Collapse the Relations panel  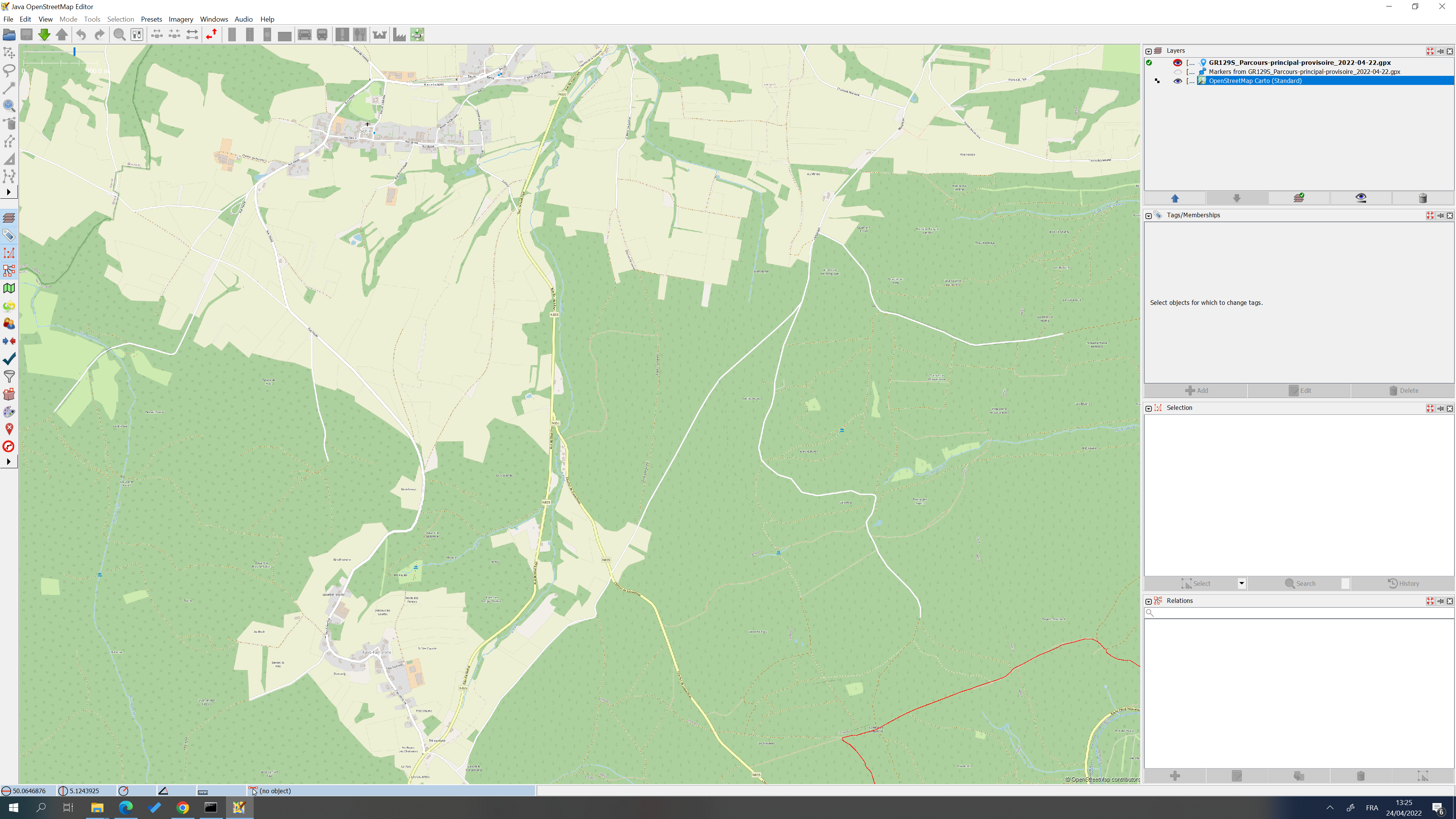coord(1148,601)
